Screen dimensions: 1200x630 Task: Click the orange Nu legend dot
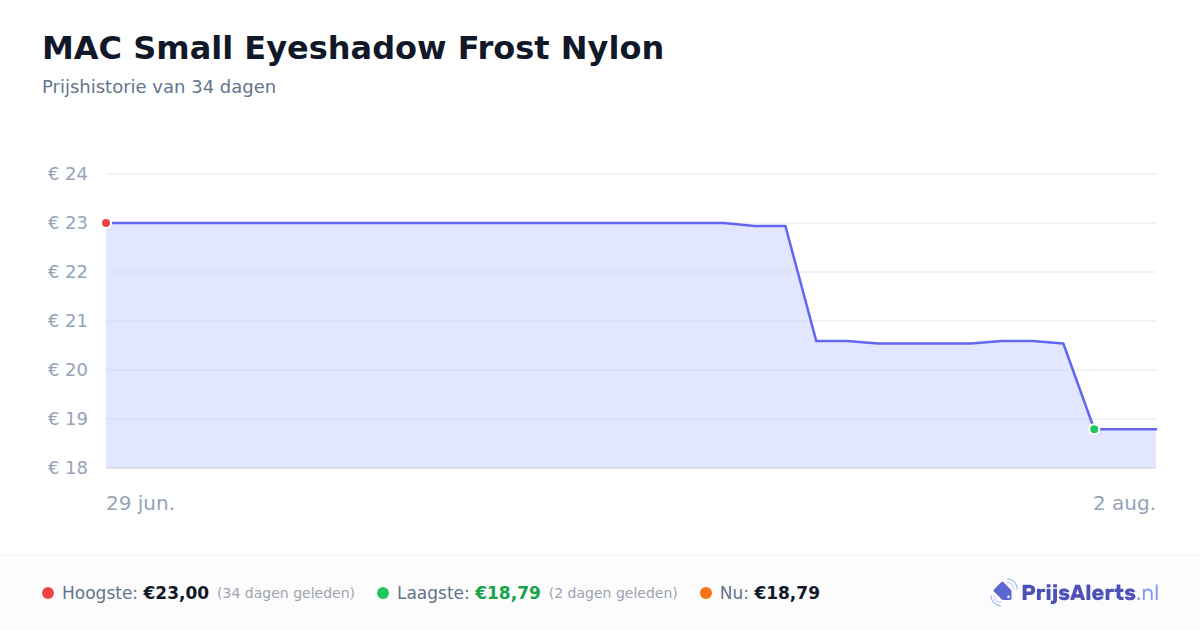click(x=706, y=593)
